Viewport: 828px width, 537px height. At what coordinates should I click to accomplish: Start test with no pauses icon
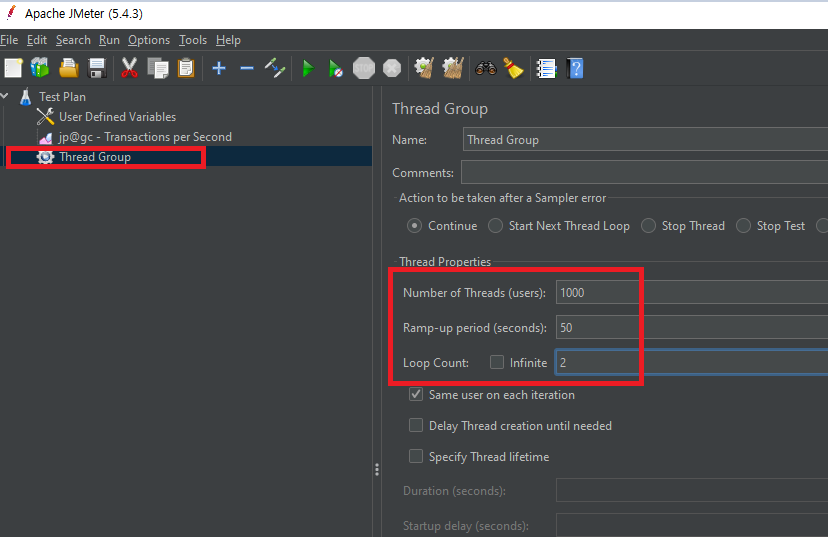(x=335, y=68)
